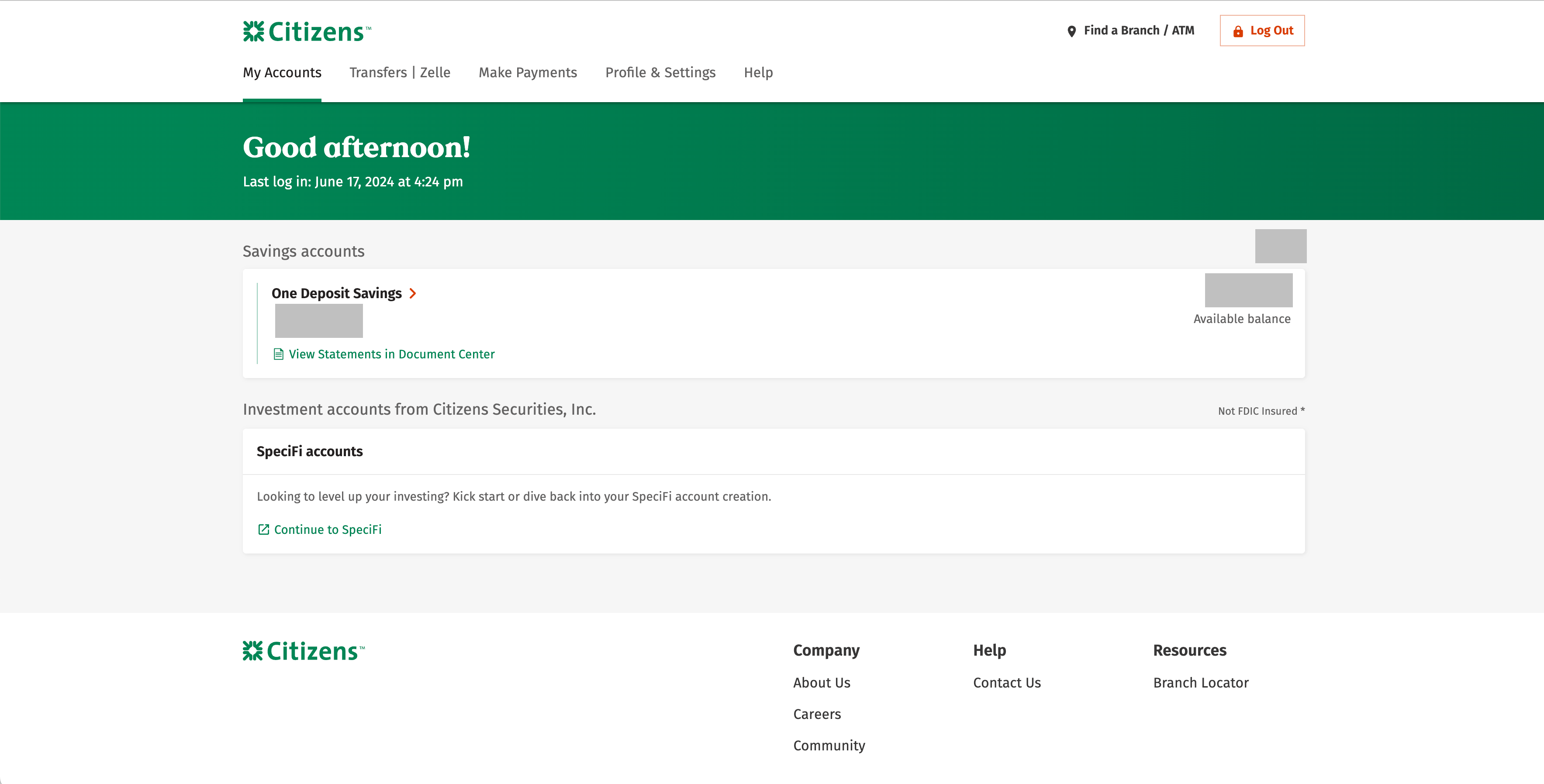Image resolution: width=1544 pixels, height=784 pixels.
Task: Click the lock icon on Log Out
Action: pyautogui.click(x=1238, y=31)
